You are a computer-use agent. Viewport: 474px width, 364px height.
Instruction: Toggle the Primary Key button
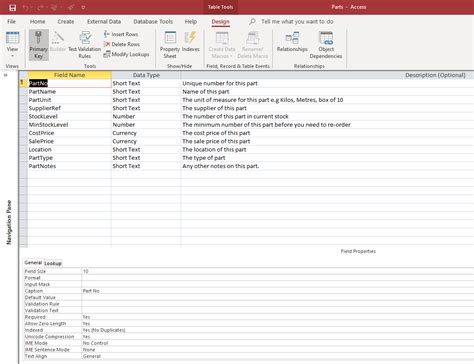(39, 45)
